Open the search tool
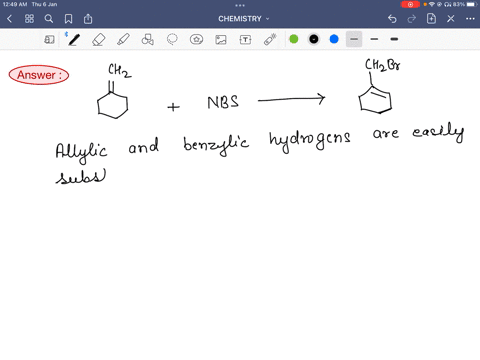 49,19
